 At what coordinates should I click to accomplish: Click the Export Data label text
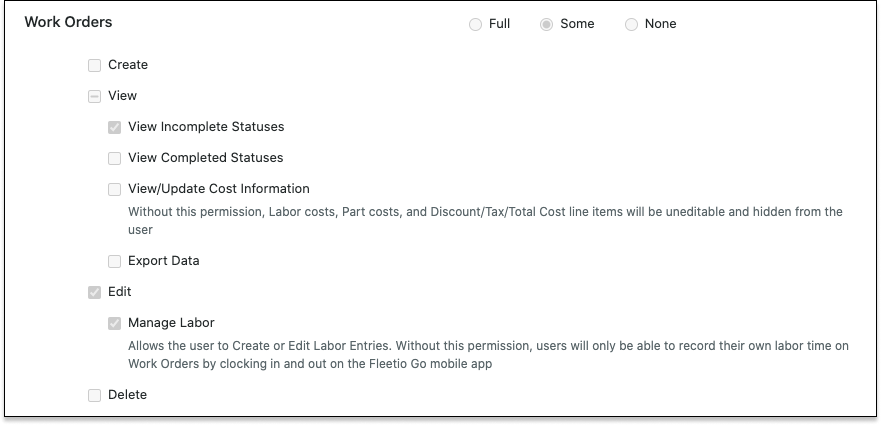(x=164, y=261)
